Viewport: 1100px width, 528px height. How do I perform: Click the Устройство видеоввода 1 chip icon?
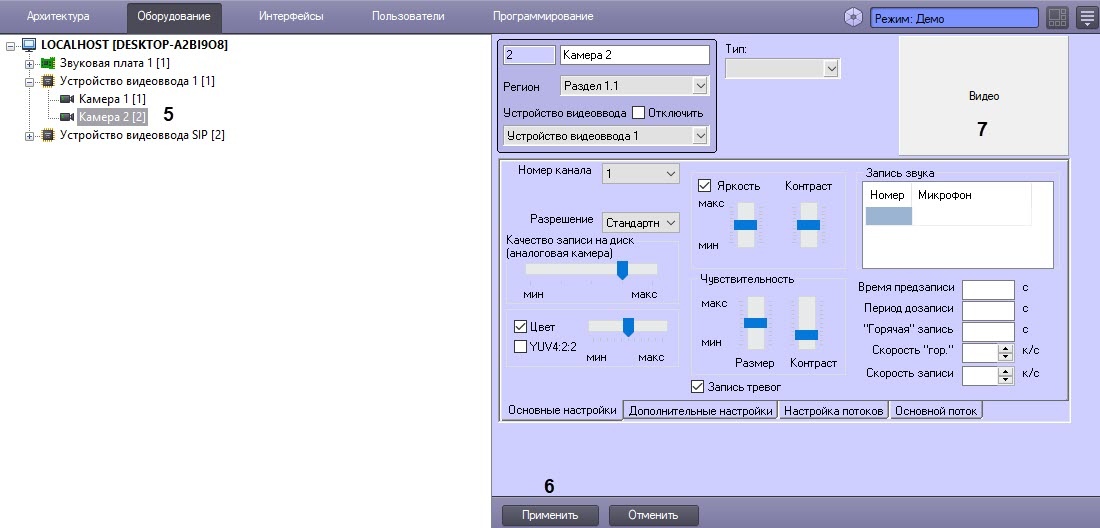(48, 81)
